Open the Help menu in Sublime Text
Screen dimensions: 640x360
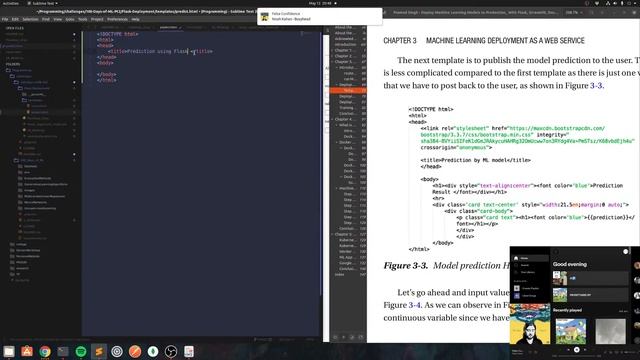136,19
